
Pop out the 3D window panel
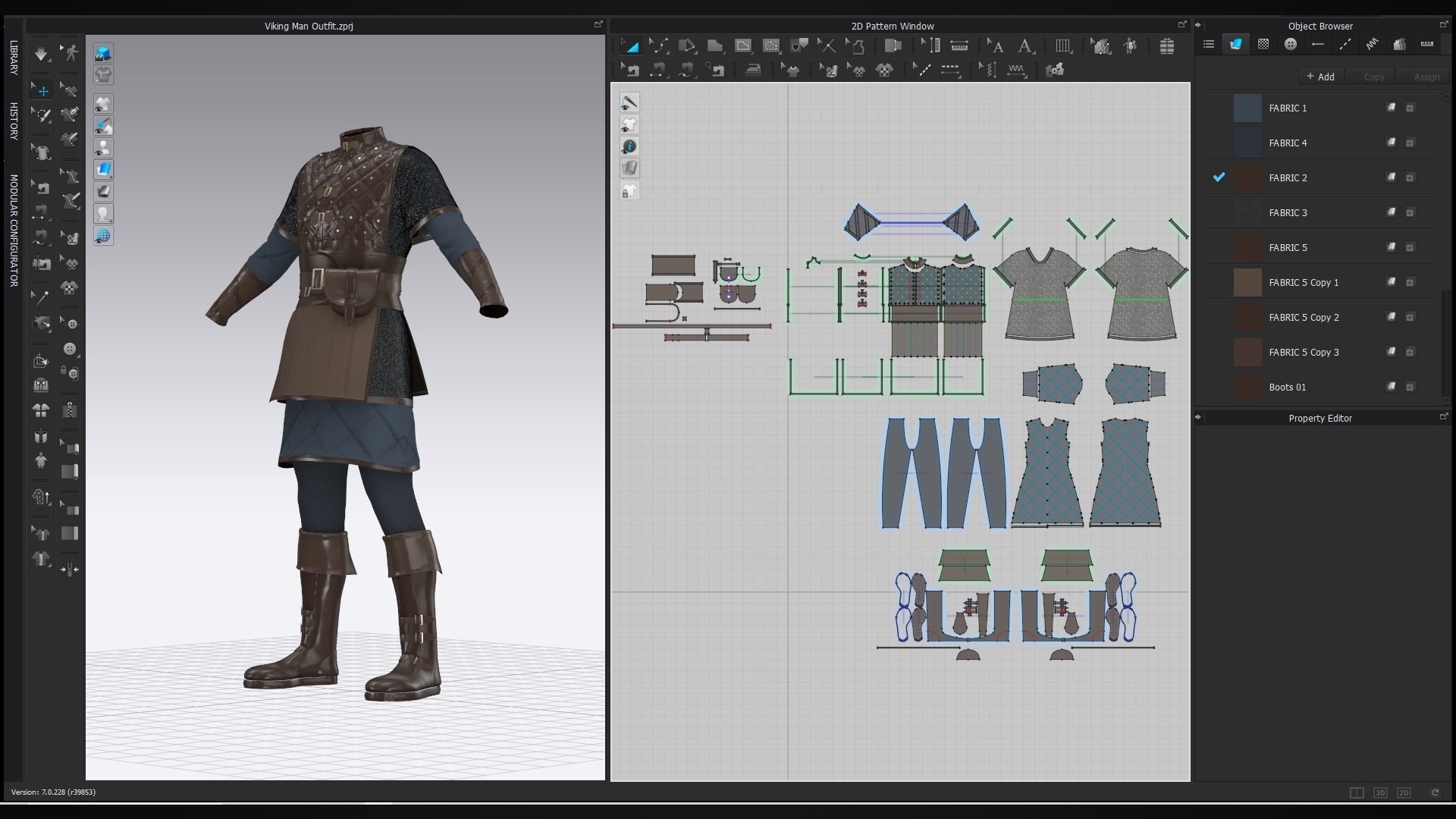click(x=598, y=24)
